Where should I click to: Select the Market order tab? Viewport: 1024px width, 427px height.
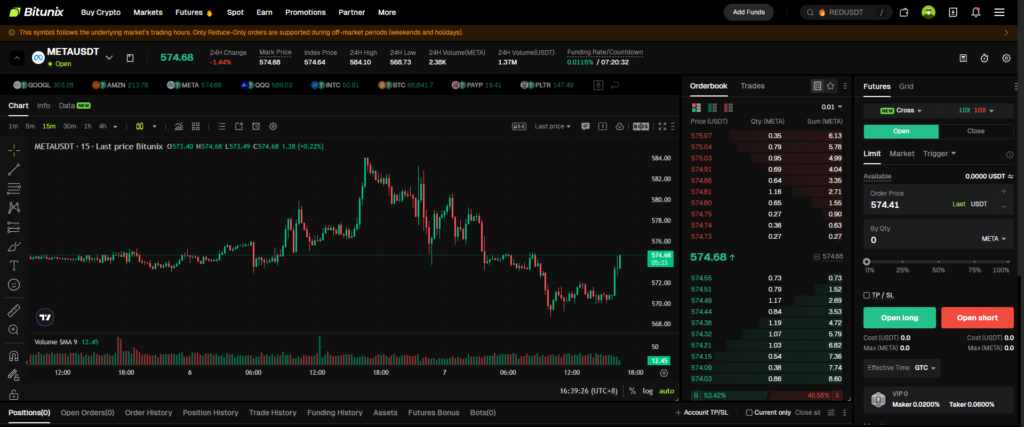[902, 153]
